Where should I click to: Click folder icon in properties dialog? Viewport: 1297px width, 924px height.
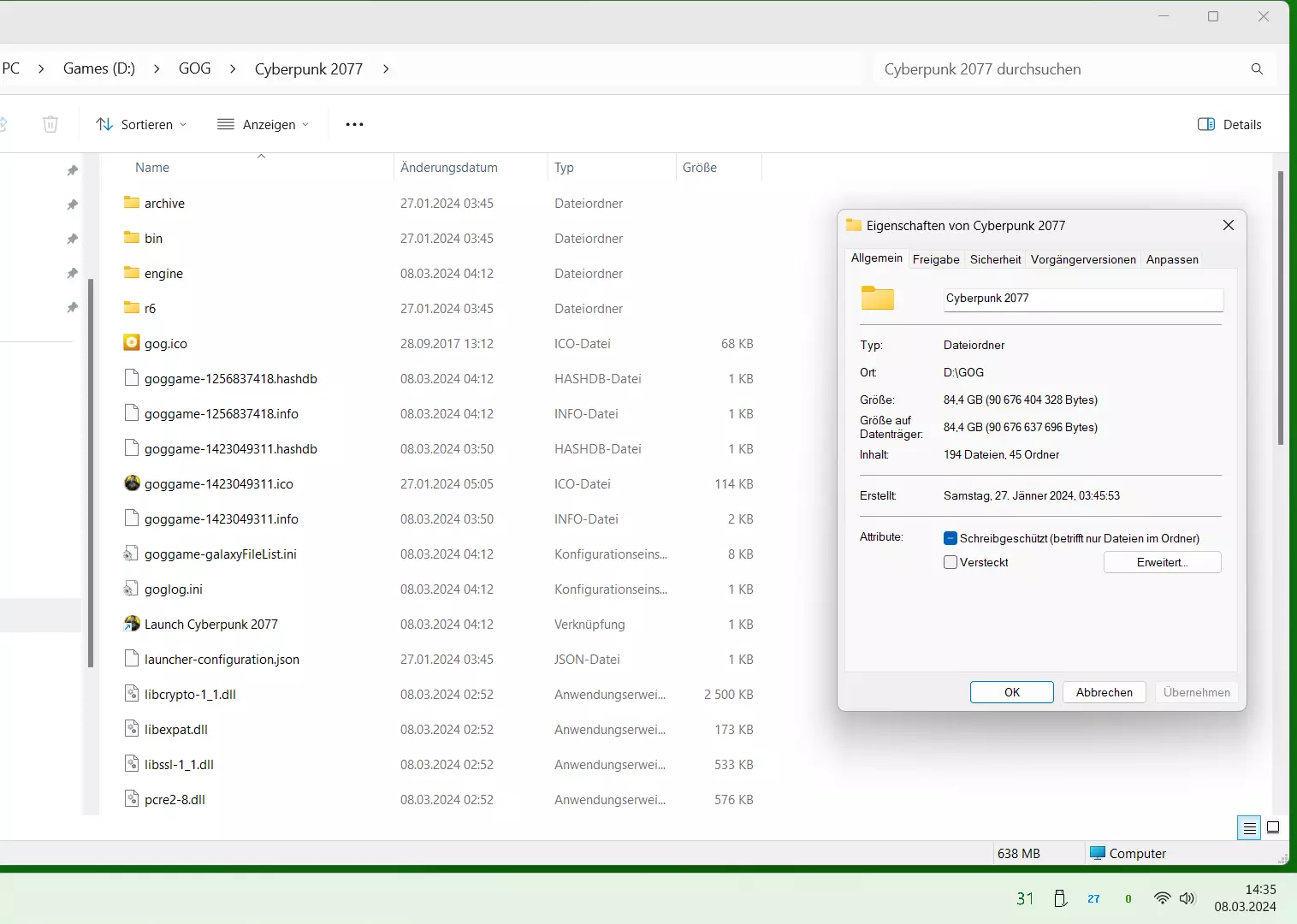877,298
